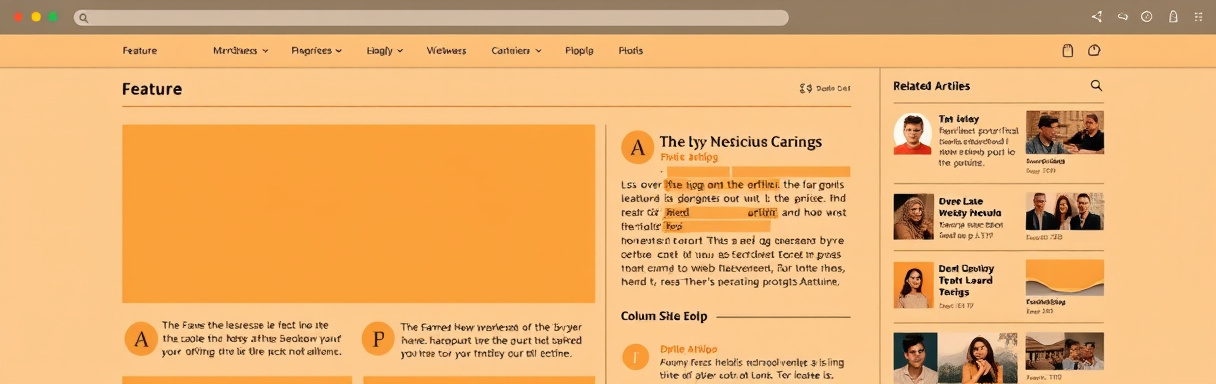Expand the Pogrices navigation dropdown

pos(317,50)
